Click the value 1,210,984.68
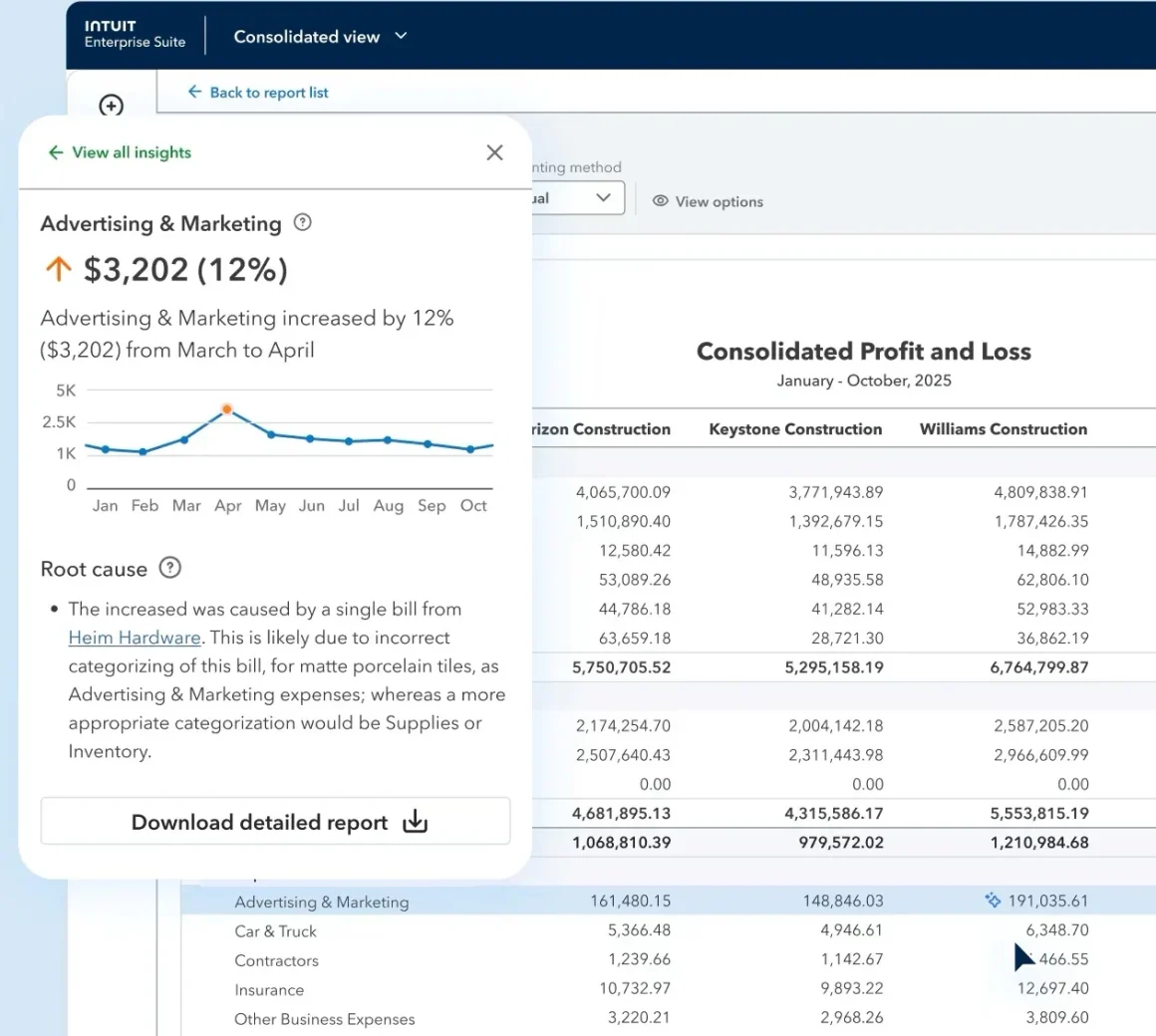The height and width of the screenshot is (1036, 1156). (x=1039, y=842)
